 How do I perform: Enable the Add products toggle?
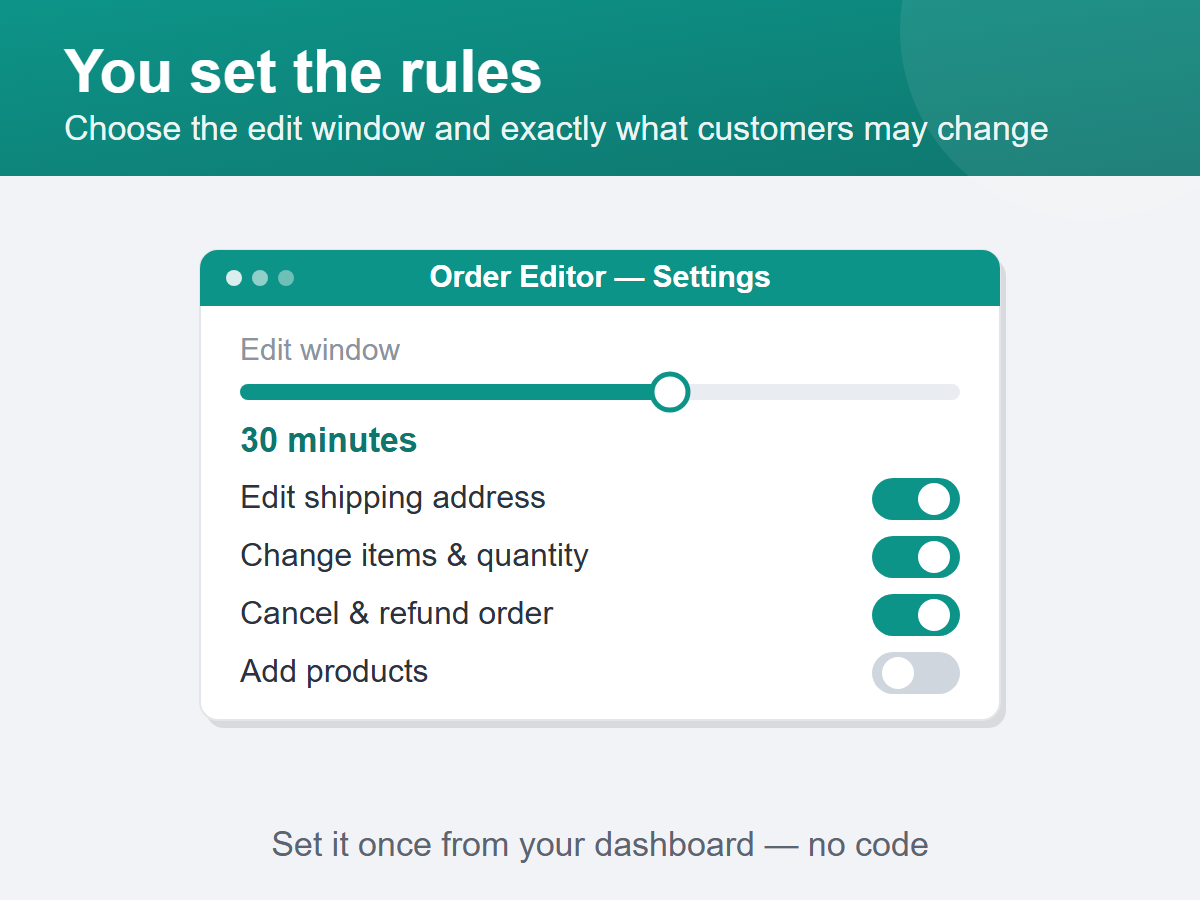[916, 673]
